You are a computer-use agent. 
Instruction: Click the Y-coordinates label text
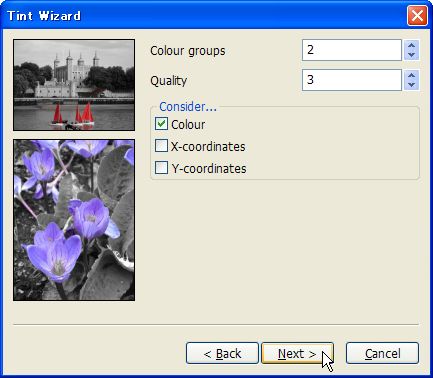click(x=209, y=168)
